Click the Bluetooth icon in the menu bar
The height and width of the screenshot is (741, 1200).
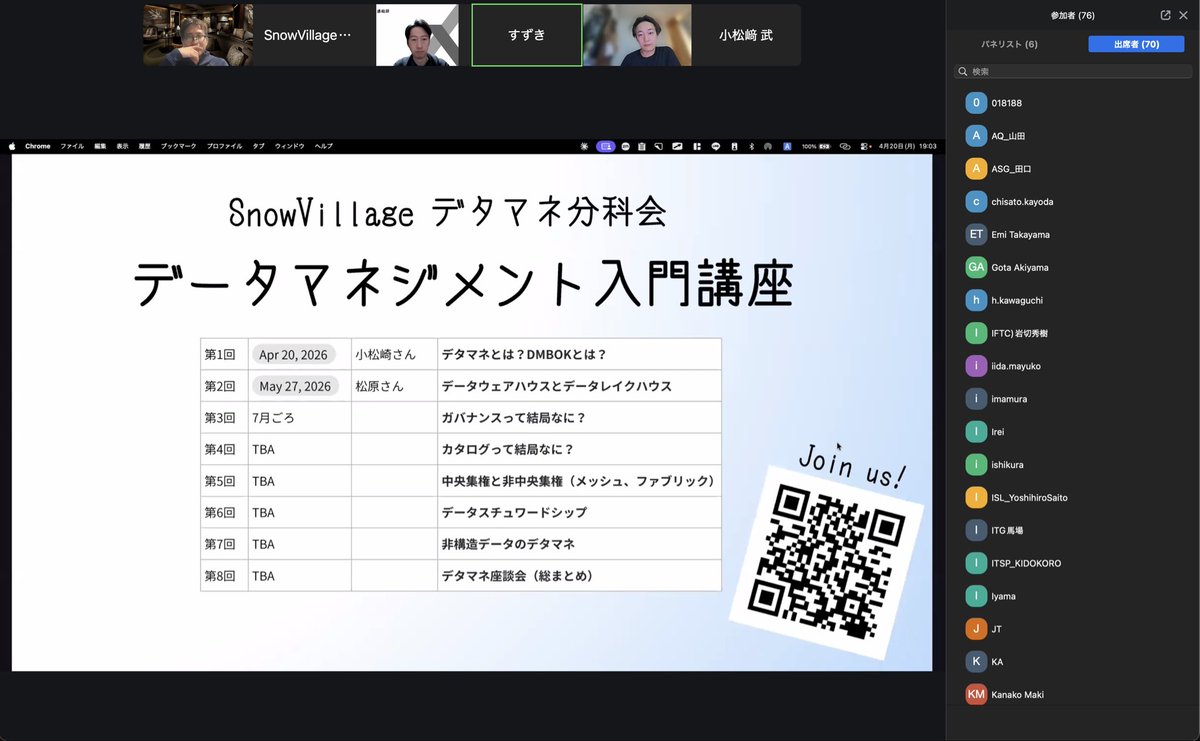pyautogui.click(x=751, y=146)
